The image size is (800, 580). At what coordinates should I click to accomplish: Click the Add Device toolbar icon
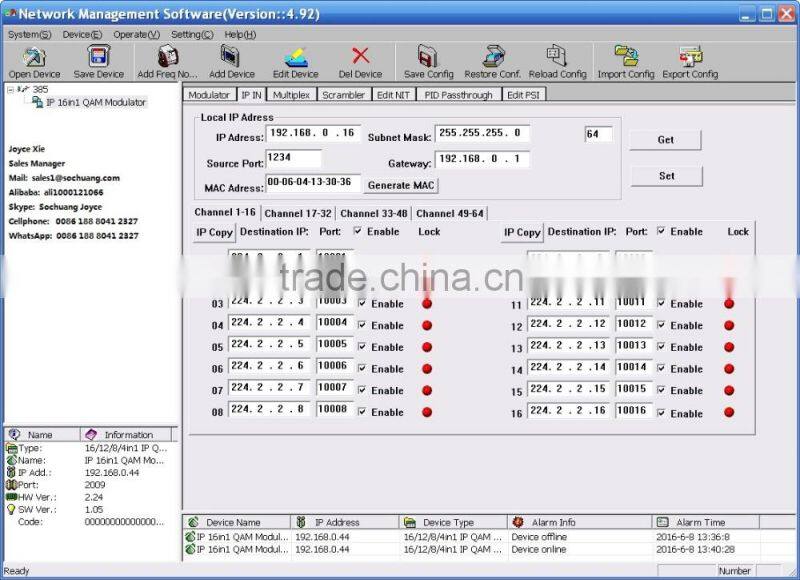coord(232,57)
